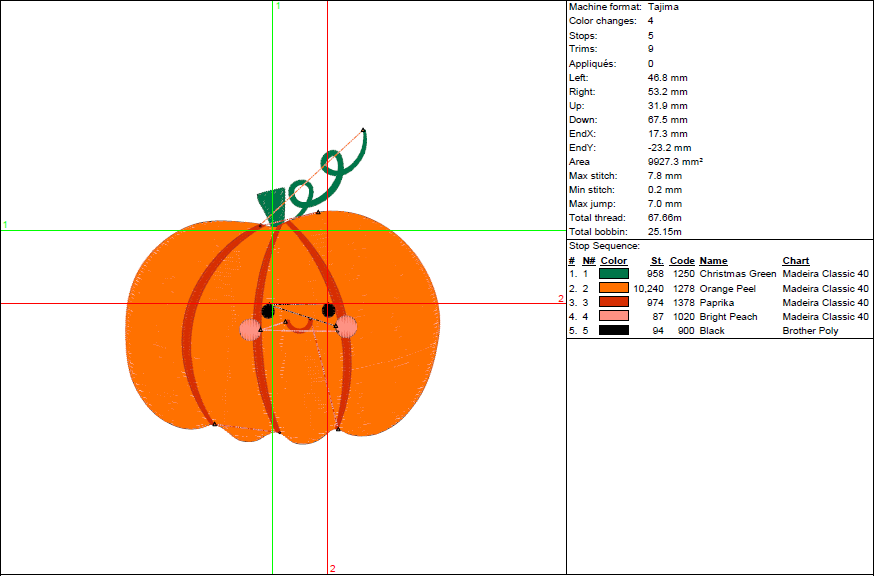Viewport: 874px width, 576px height.
Task: Click the Color column header
Action: [614, 261]
